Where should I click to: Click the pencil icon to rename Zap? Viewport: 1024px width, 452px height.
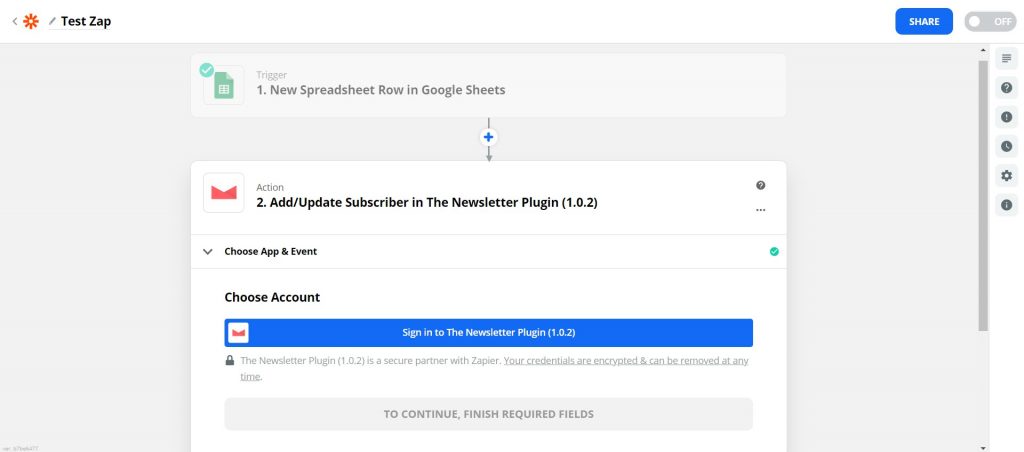pyautogui.click(x=52, y=22)
